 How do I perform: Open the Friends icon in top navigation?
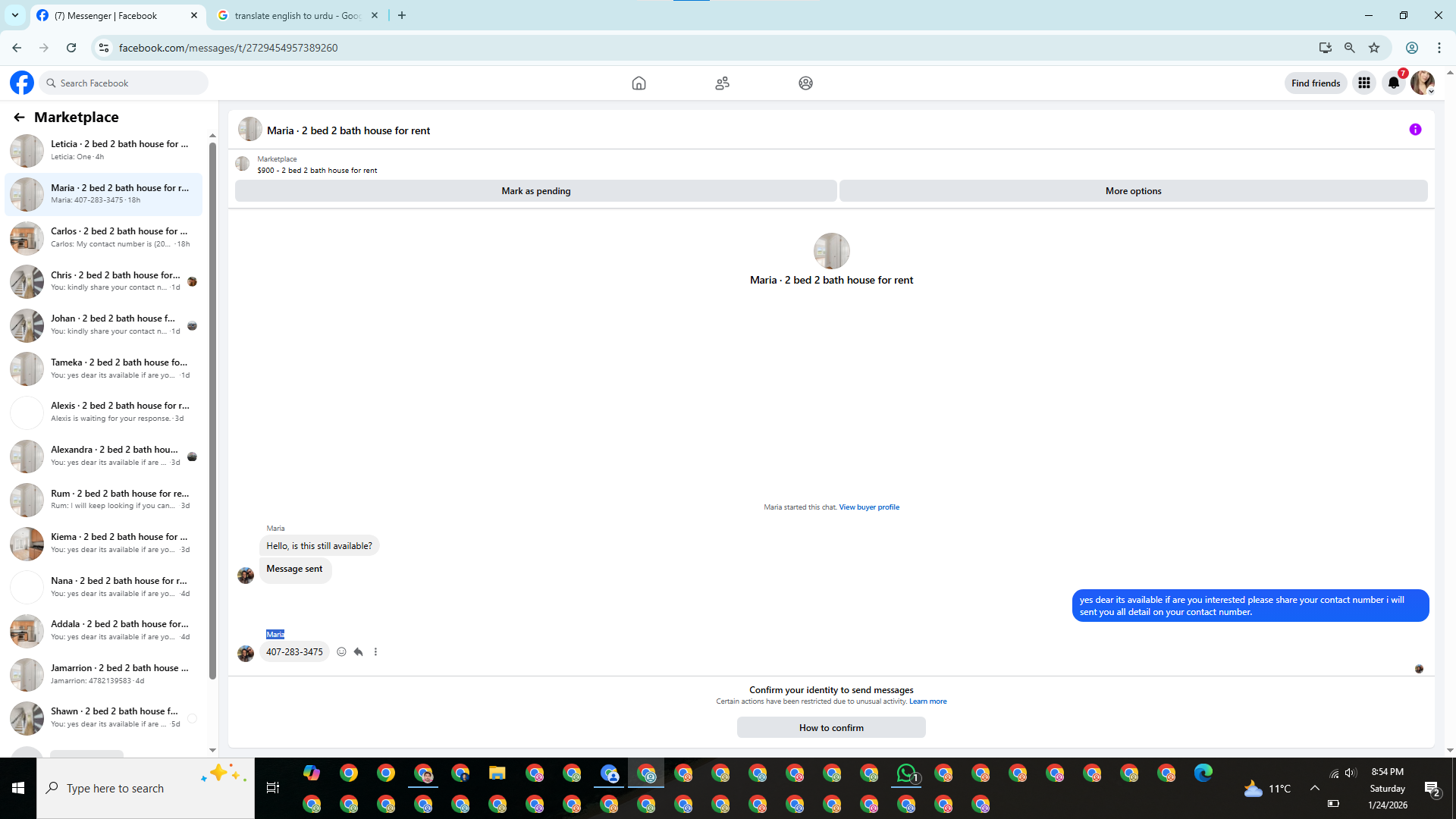[x=722, y=83]
